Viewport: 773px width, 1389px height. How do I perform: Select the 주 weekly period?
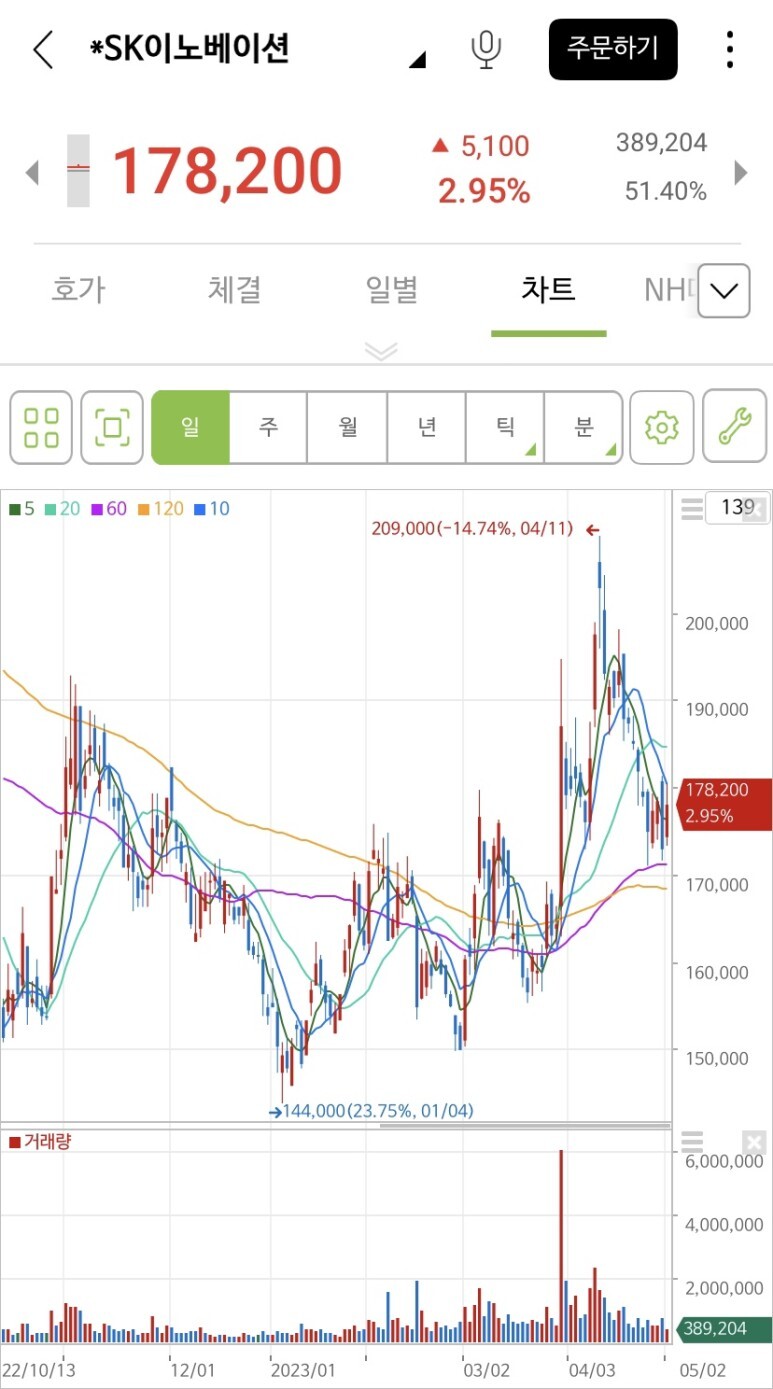pos(268,427)
